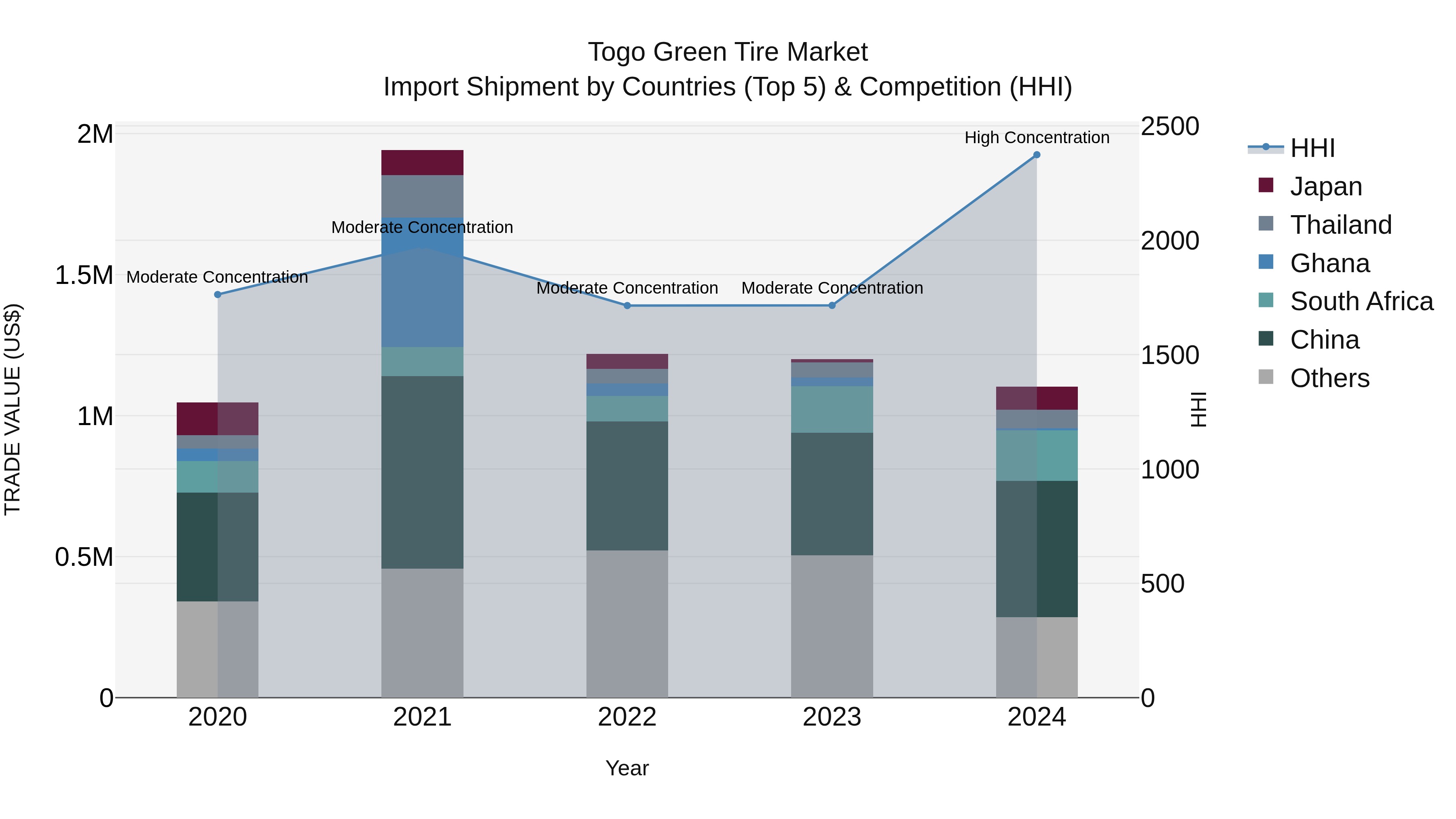Screen dimensions: 1456x819
Task: Click the Others legend color swatch
Action: [1266, 377]
